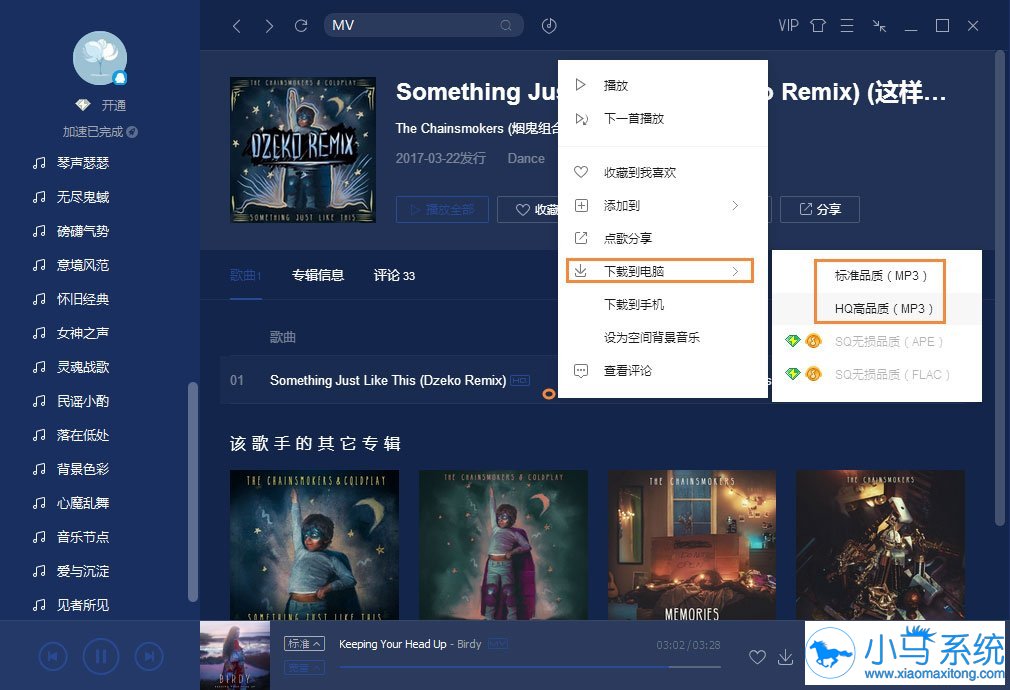The image size is (1010, 690).
Task: Choose 下一首播放 in context menu
Action: pos(663,119)
